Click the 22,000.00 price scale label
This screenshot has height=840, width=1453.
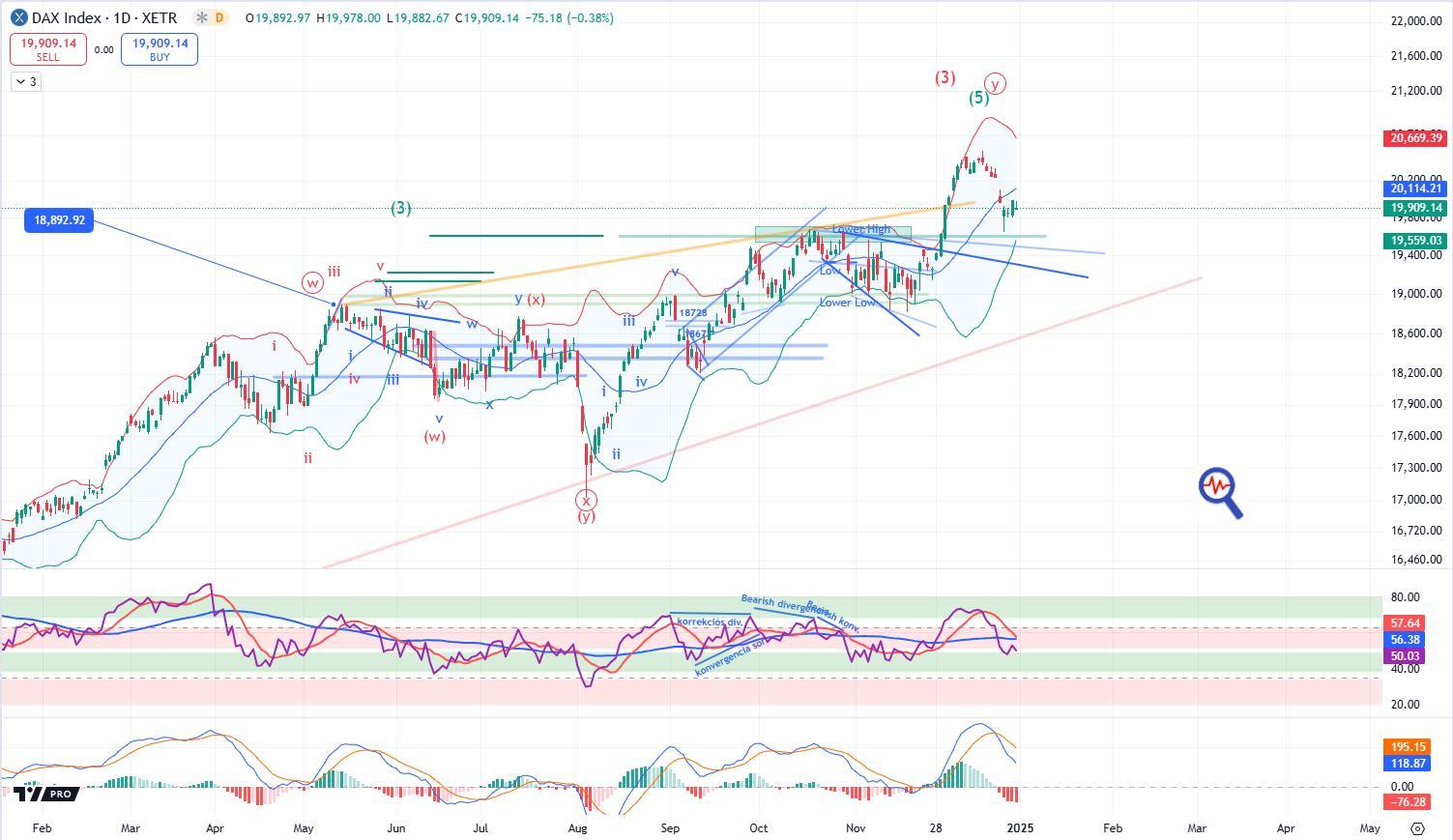pos(1415,20)
